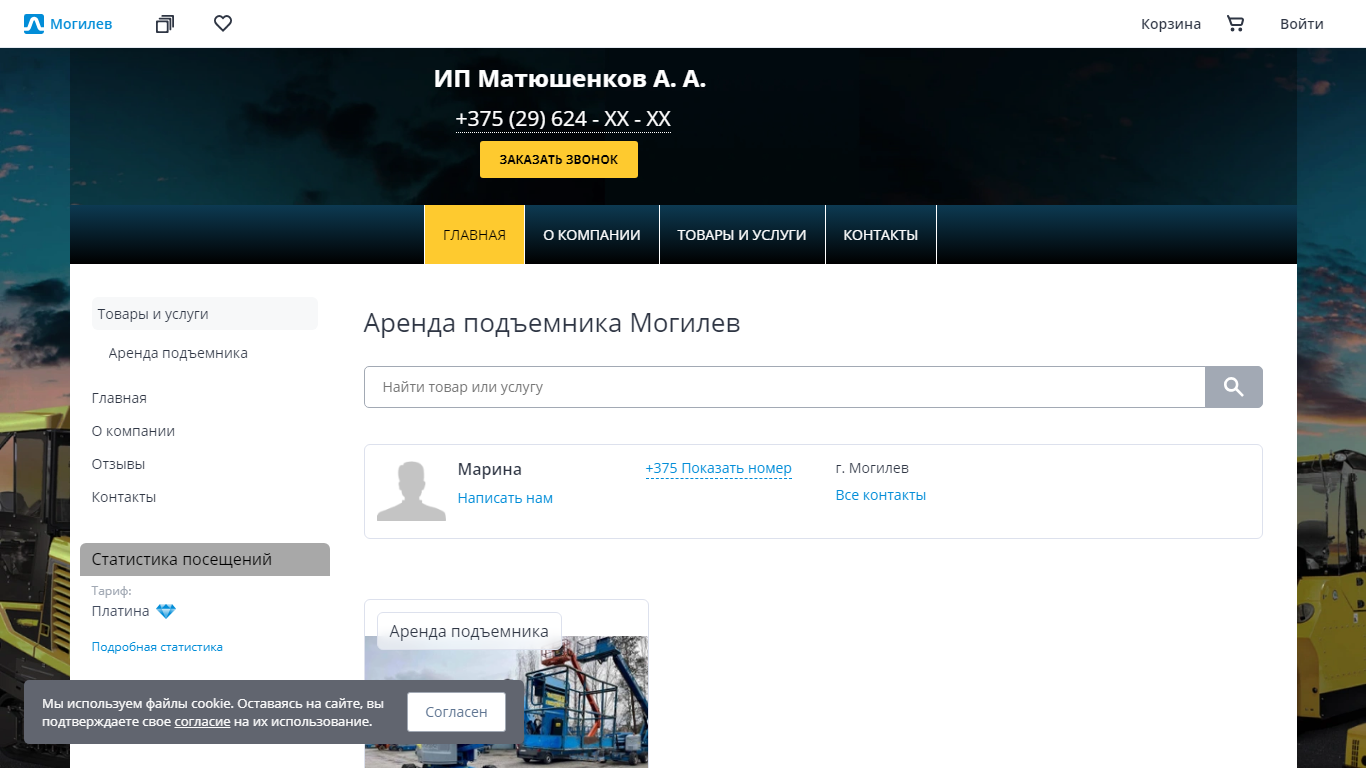Click the Аренда подъемника category label on the card
Image resolution: width=1366 pixels, height=768 pixels.
point(469,631)
